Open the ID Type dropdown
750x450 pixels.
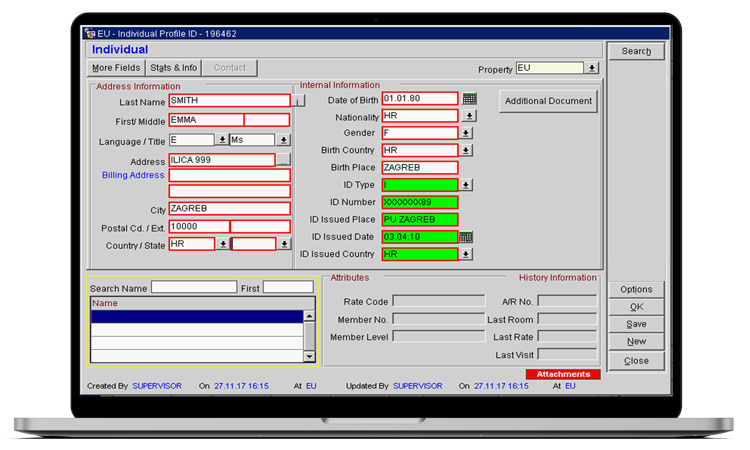467,185
